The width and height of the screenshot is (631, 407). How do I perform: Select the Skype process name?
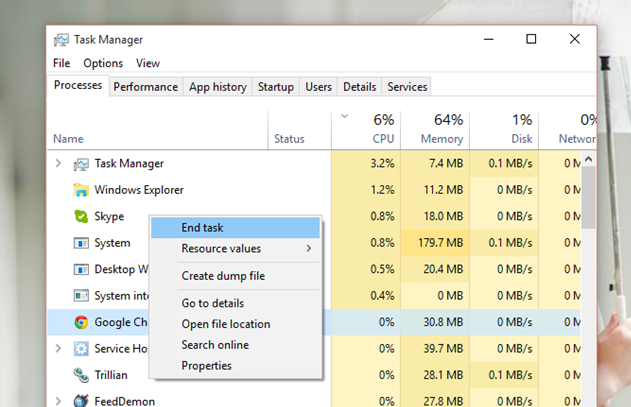coord(109,217)
